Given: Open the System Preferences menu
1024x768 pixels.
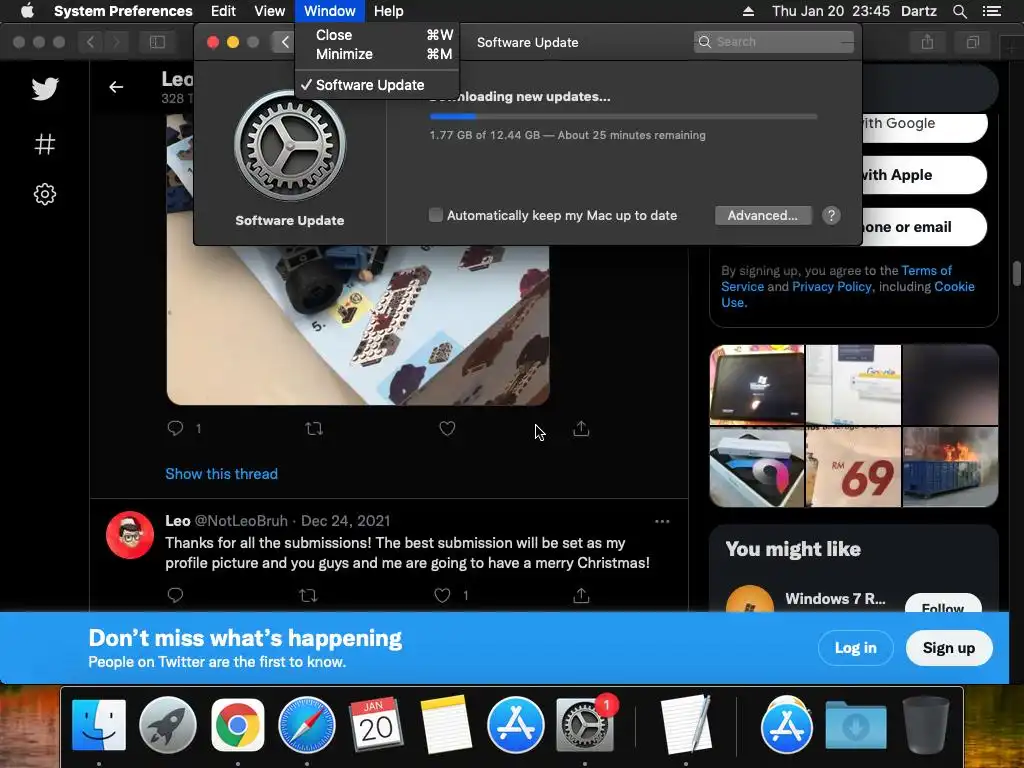Looking at the screenshot, I should pyautogui.click(x=123, y=11).
